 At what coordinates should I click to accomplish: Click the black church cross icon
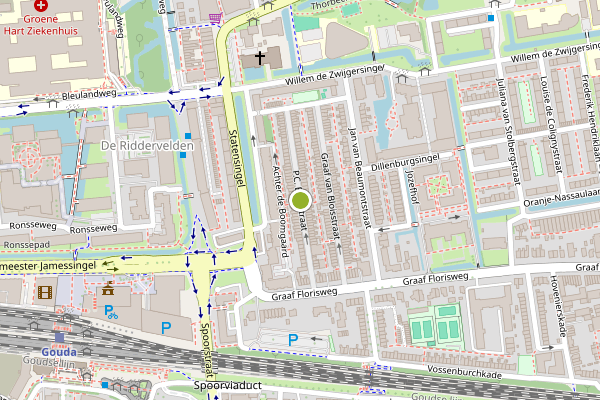[260, 58]
